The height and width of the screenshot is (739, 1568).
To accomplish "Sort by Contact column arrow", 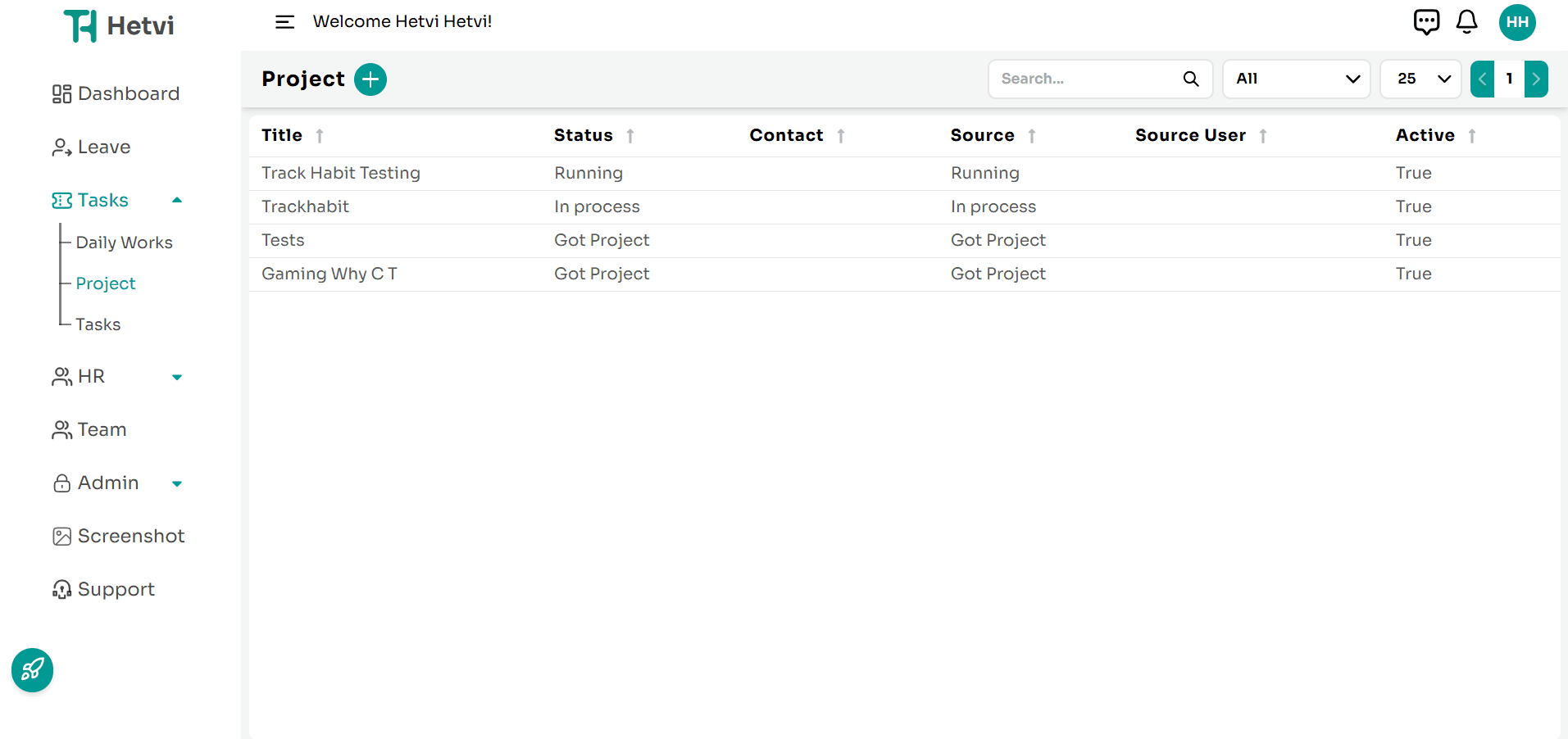I will [x=841, y=136].
